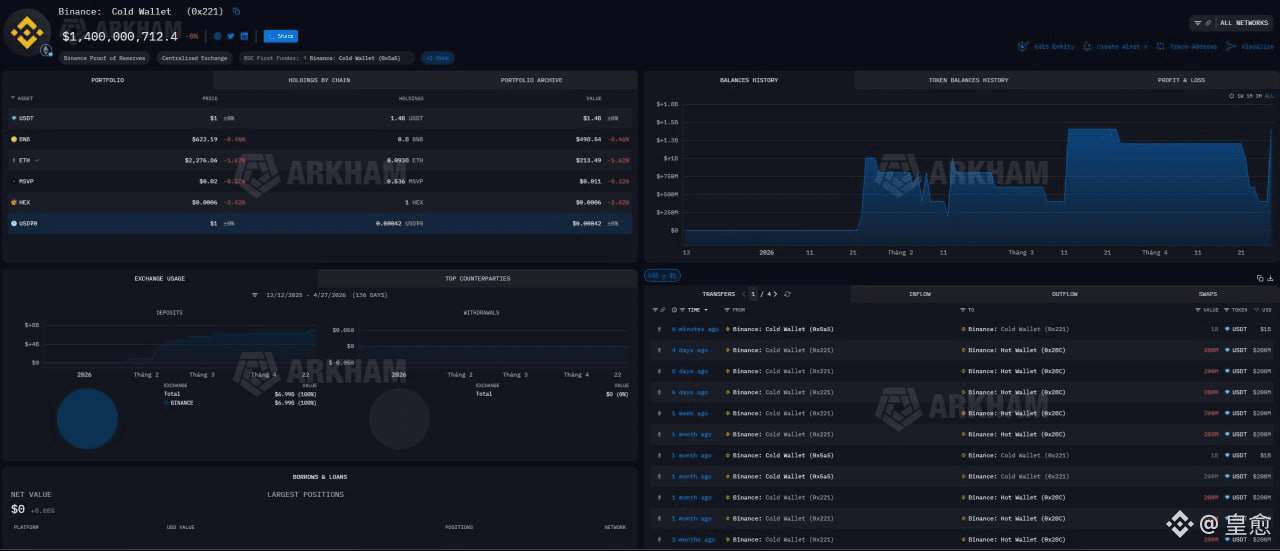Go to next transfers page arrow

777,294
